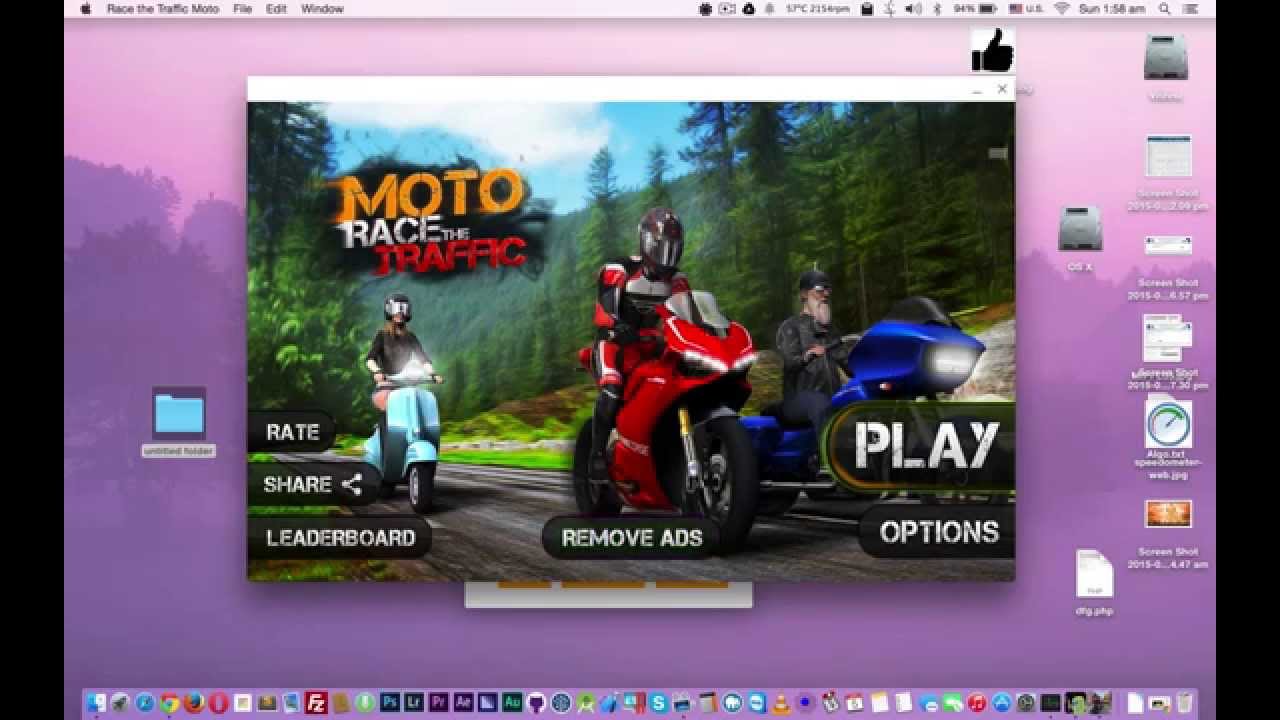Click the Bluetooth icon in the menu bar

click(x=937, y=8)
